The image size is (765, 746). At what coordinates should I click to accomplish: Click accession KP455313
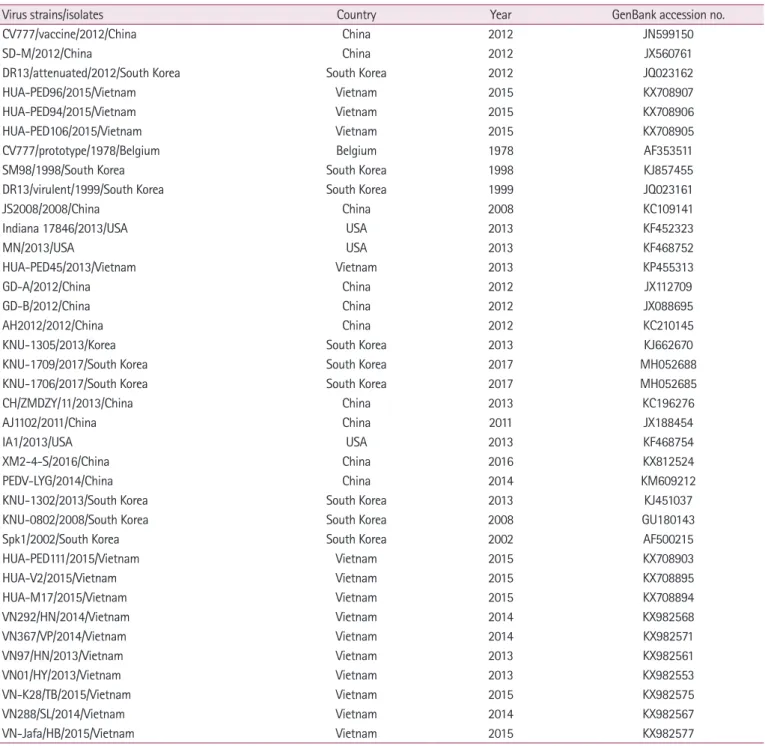tap(668, 267)
